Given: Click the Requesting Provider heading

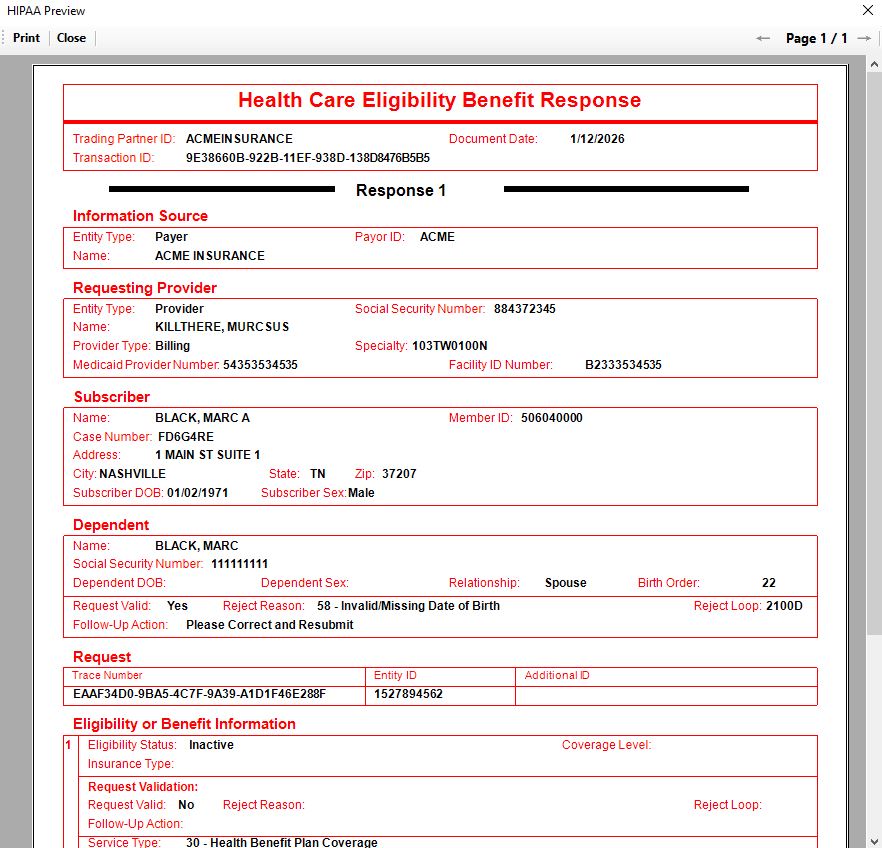Looking at the screenshot, I should pos(145,288).
